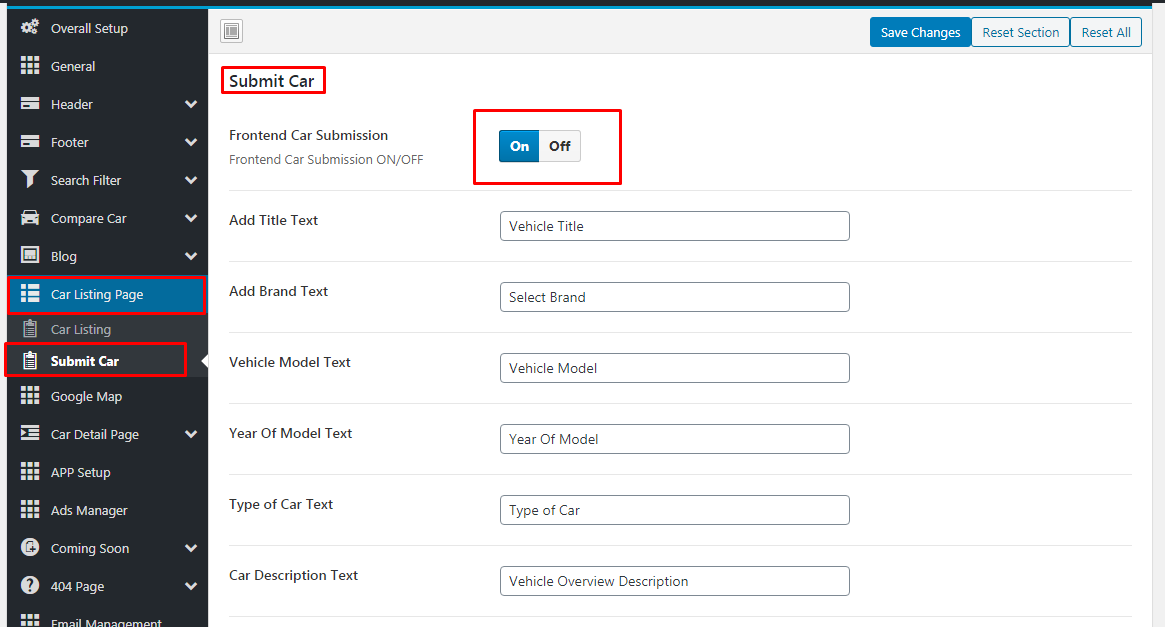Image resolution: width=1165 pixels, height=627 pixels.
Task: Expand the Search Filter chevron
Action: (191, 180)
